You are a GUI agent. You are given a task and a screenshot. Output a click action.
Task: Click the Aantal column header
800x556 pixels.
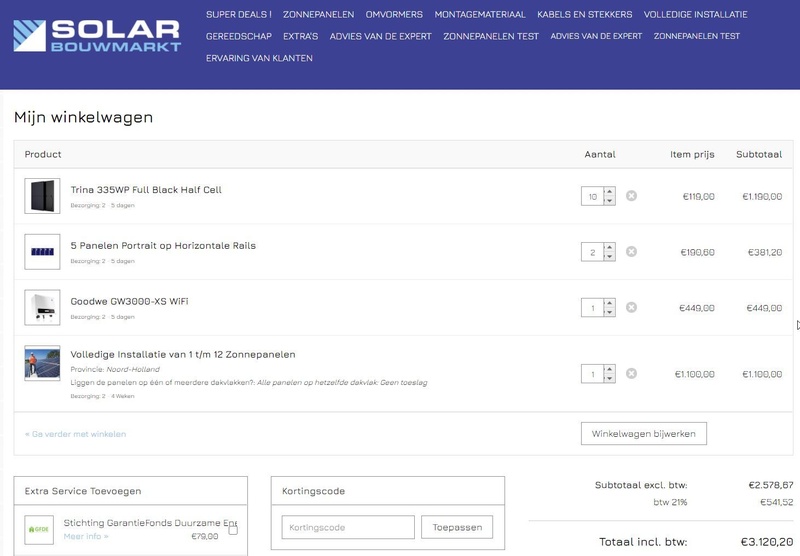tap(600, 154)
